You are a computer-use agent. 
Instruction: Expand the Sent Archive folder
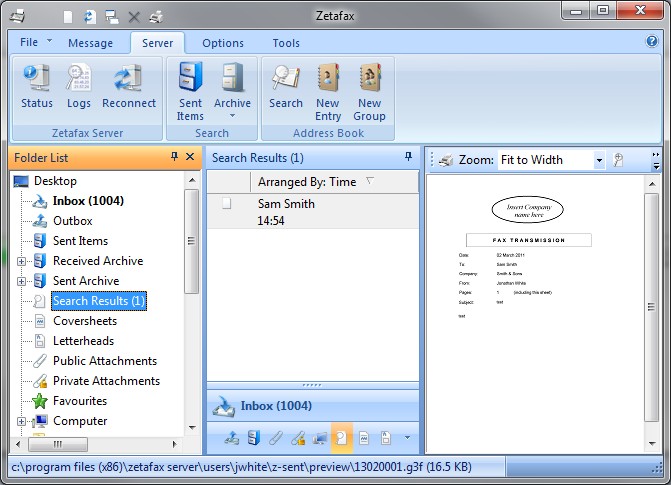(x=21, y=281)
